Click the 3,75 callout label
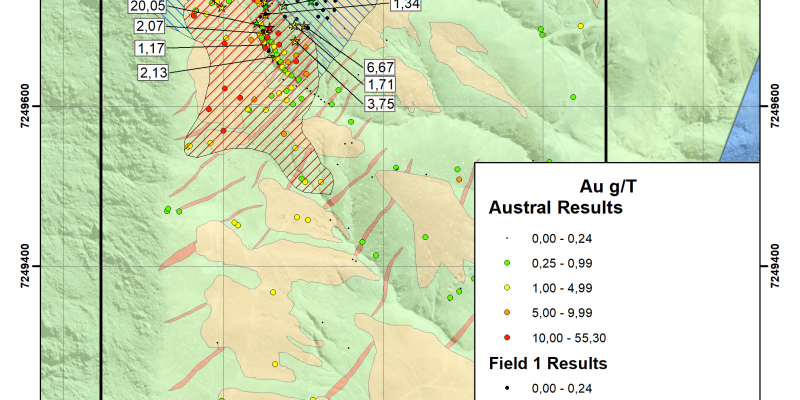Screen dimensions: 800x400 pos(378,103)
